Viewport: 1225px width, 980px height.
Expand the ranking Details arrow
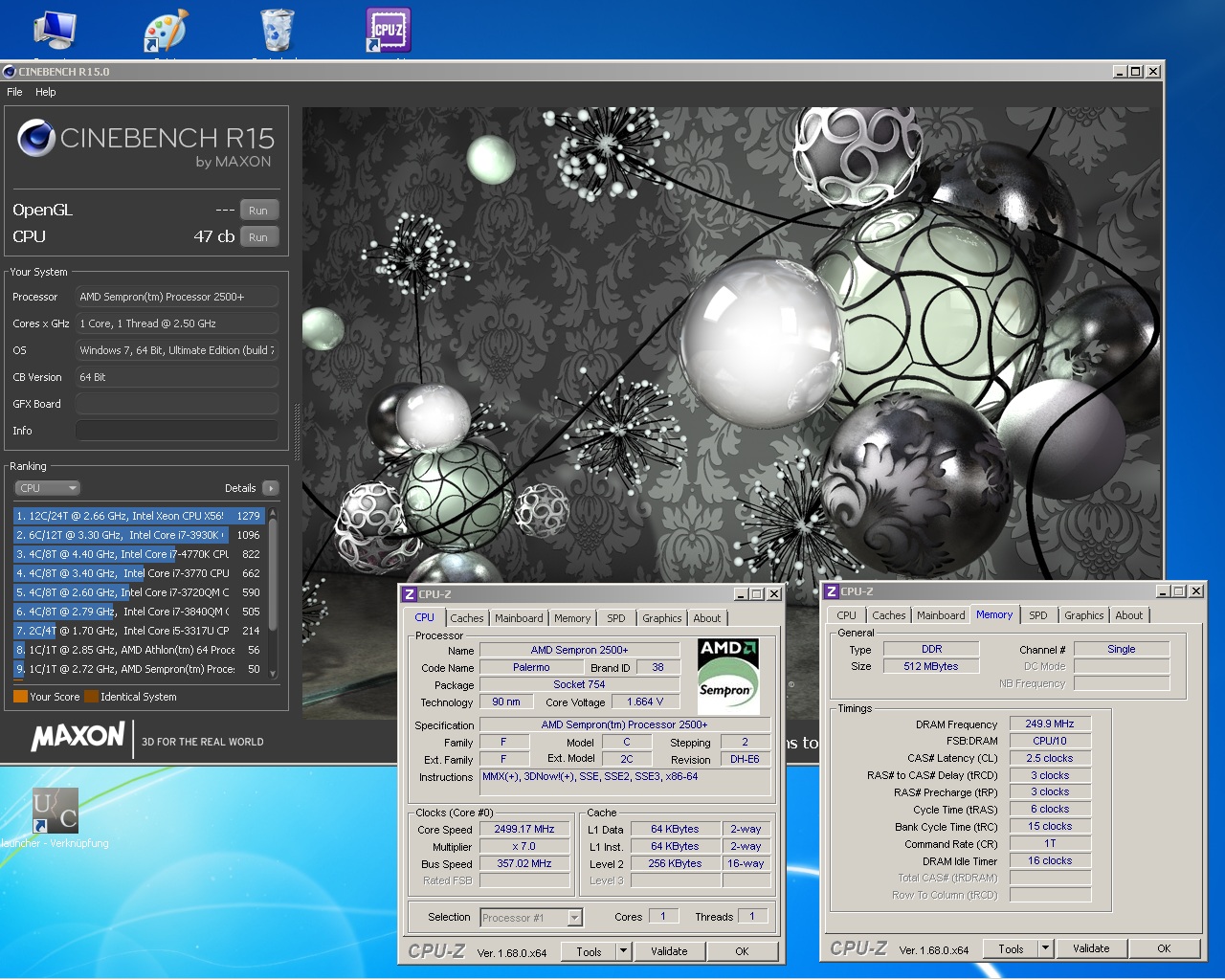tap(271, 488)
